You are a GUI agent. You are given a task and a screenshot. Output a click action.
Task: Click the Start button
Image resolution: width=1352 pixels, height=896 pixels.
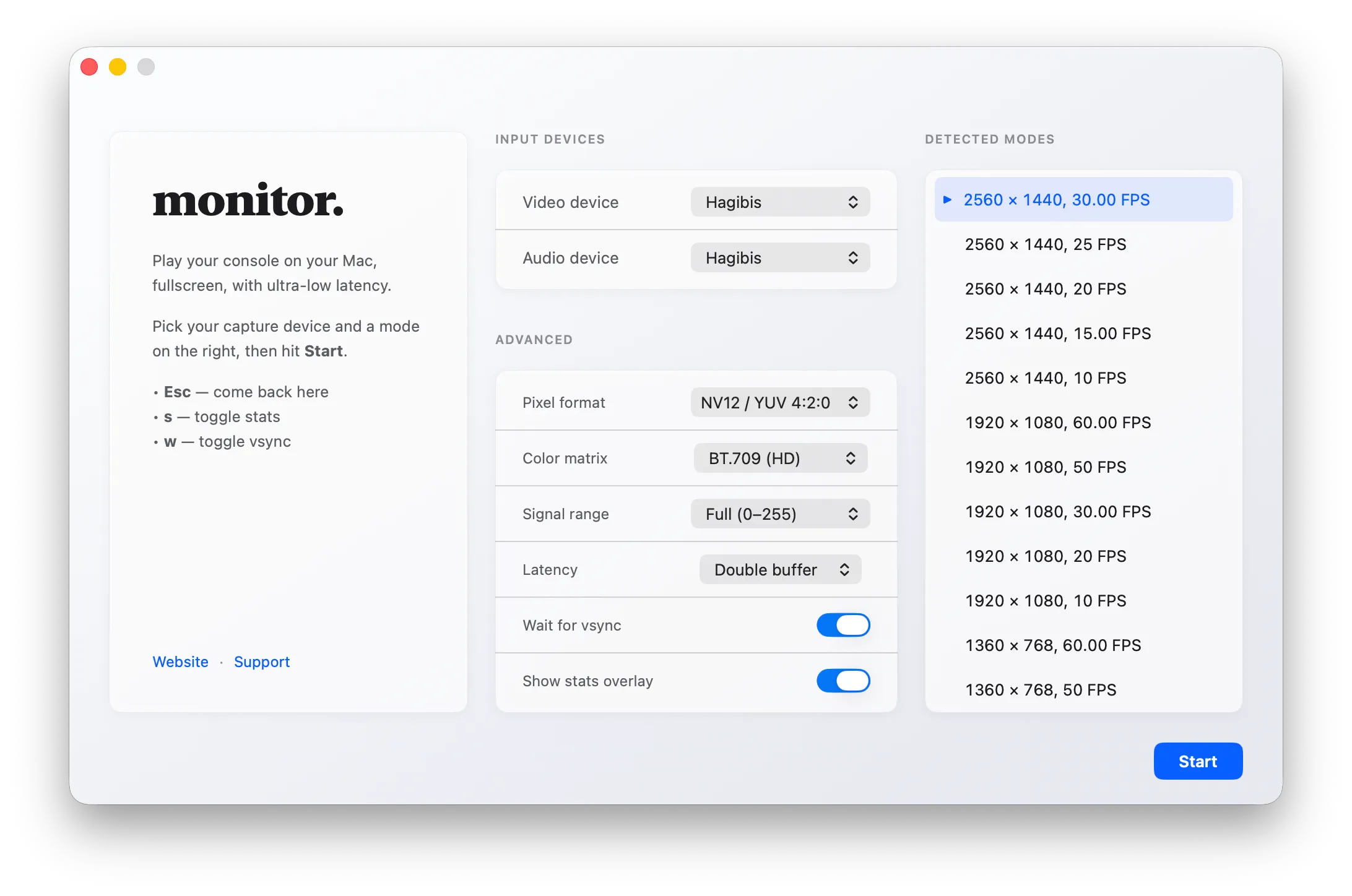point(1198,761)
